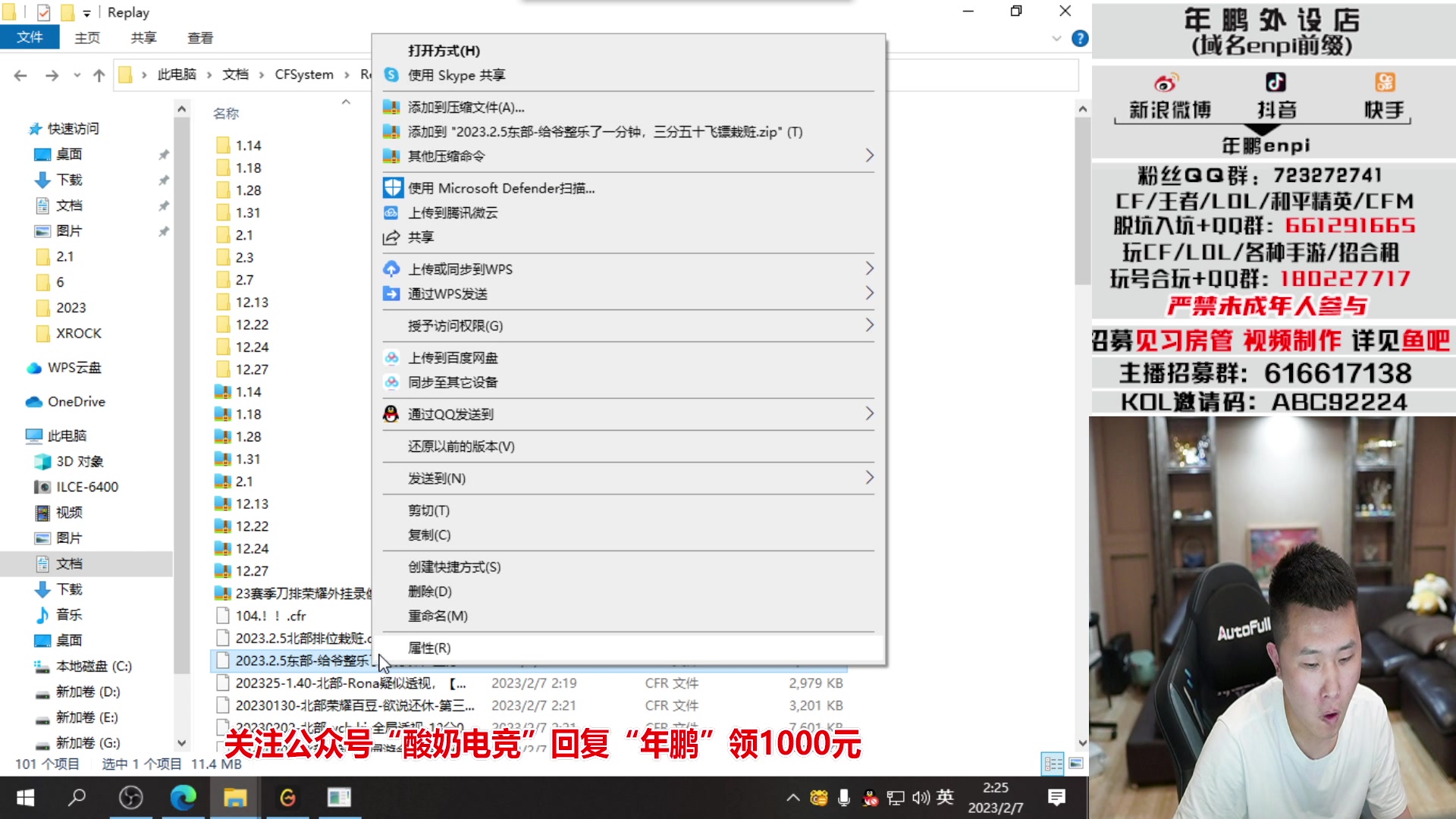Screen dimensions: 1456x819
Task: Select ILCE-6400 in navigation pane
Action: [87, 487]
